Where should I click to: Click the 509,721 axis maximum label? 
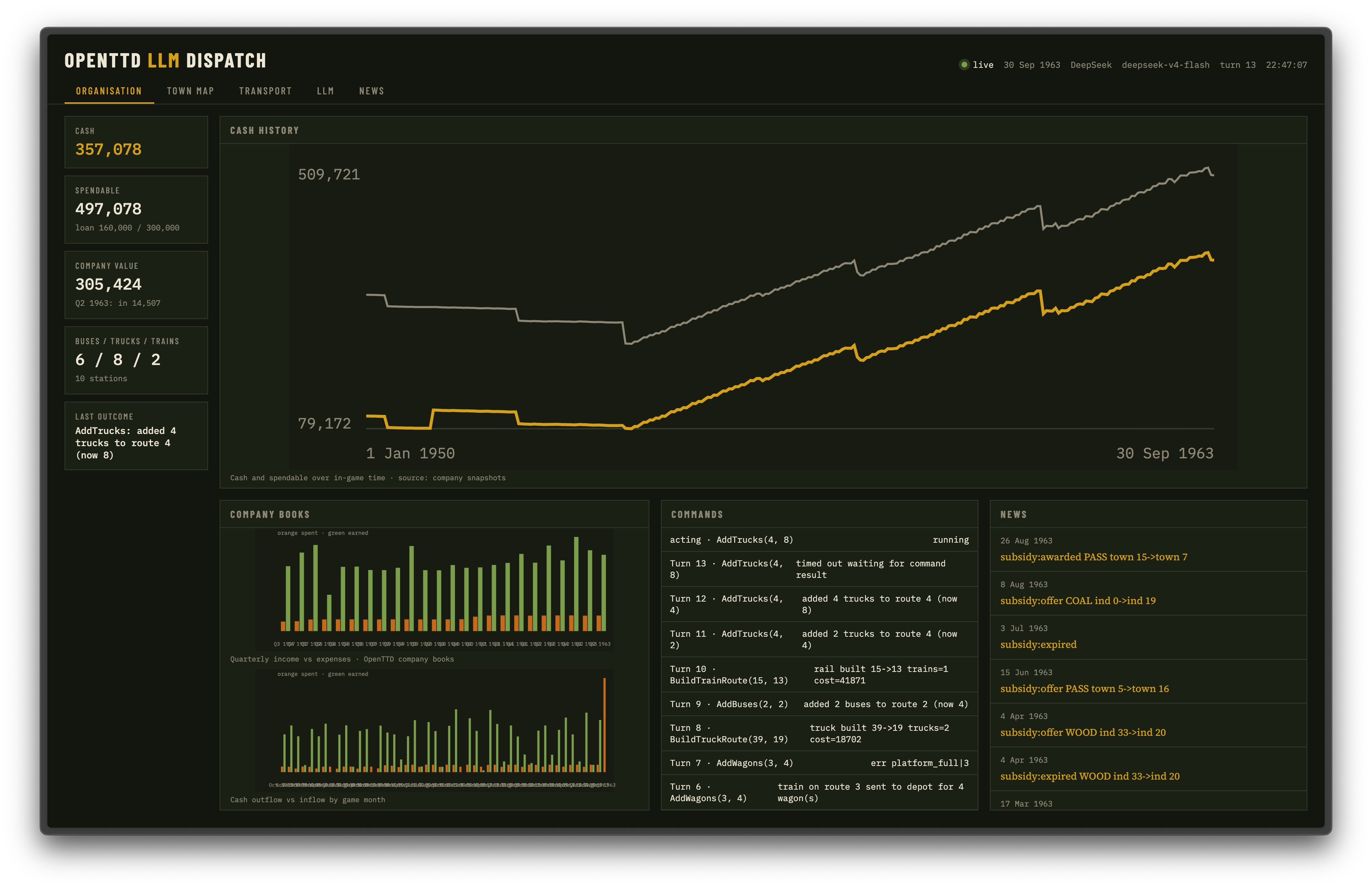(x=329, y=175)
